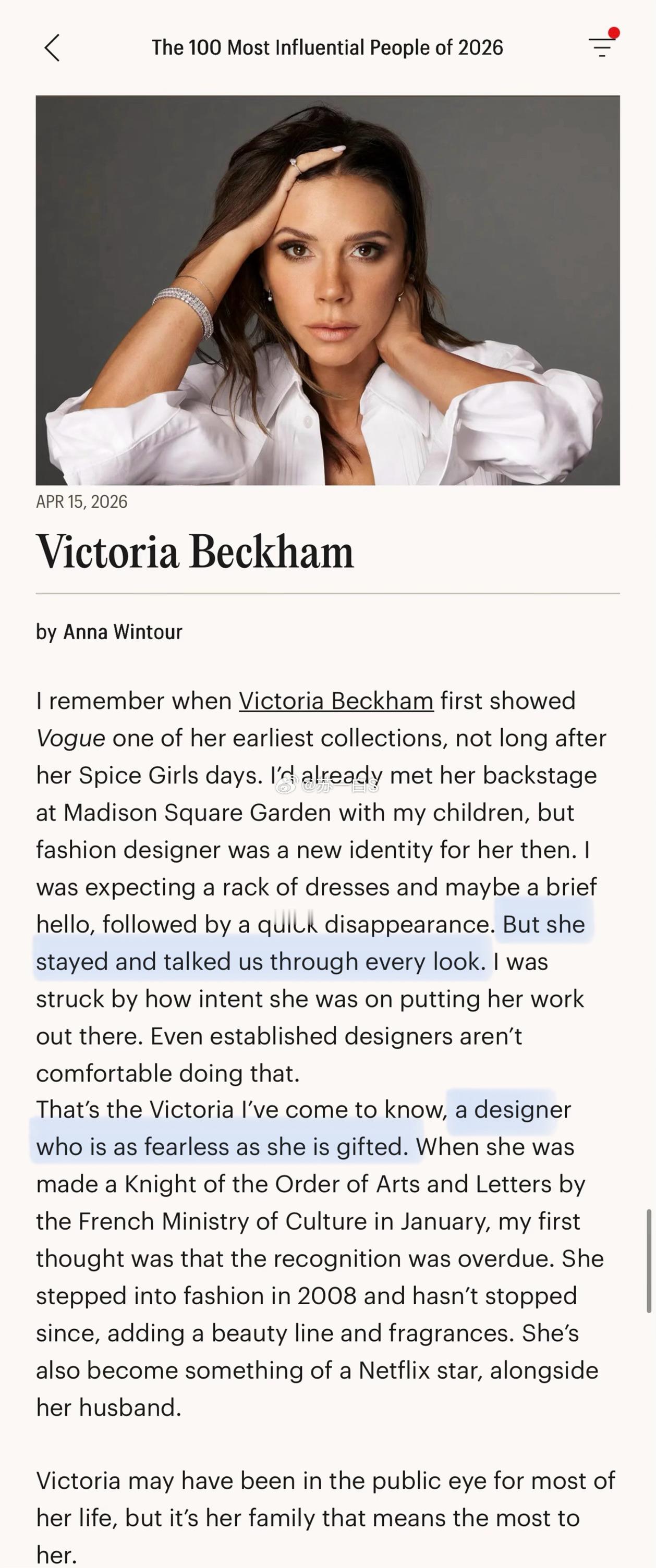This screenshot has width=656, height=1568.
Task: Tap the back arrow icon
Action: tap(52, 47)
